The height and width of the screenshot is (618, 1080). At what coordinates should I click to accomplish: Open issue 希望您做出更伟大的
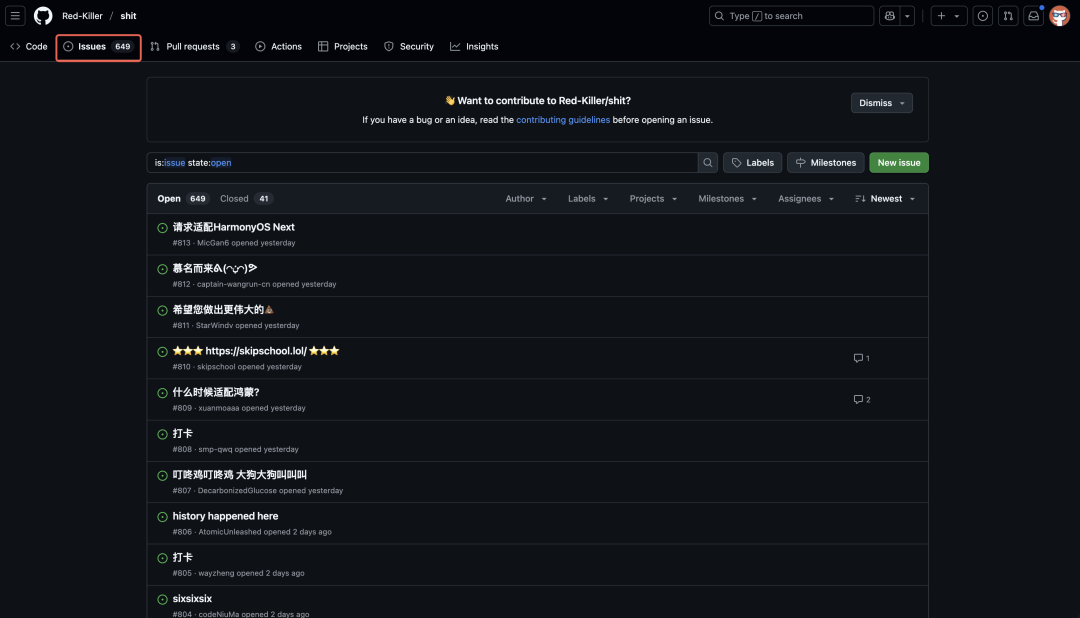tap(223, 310)
